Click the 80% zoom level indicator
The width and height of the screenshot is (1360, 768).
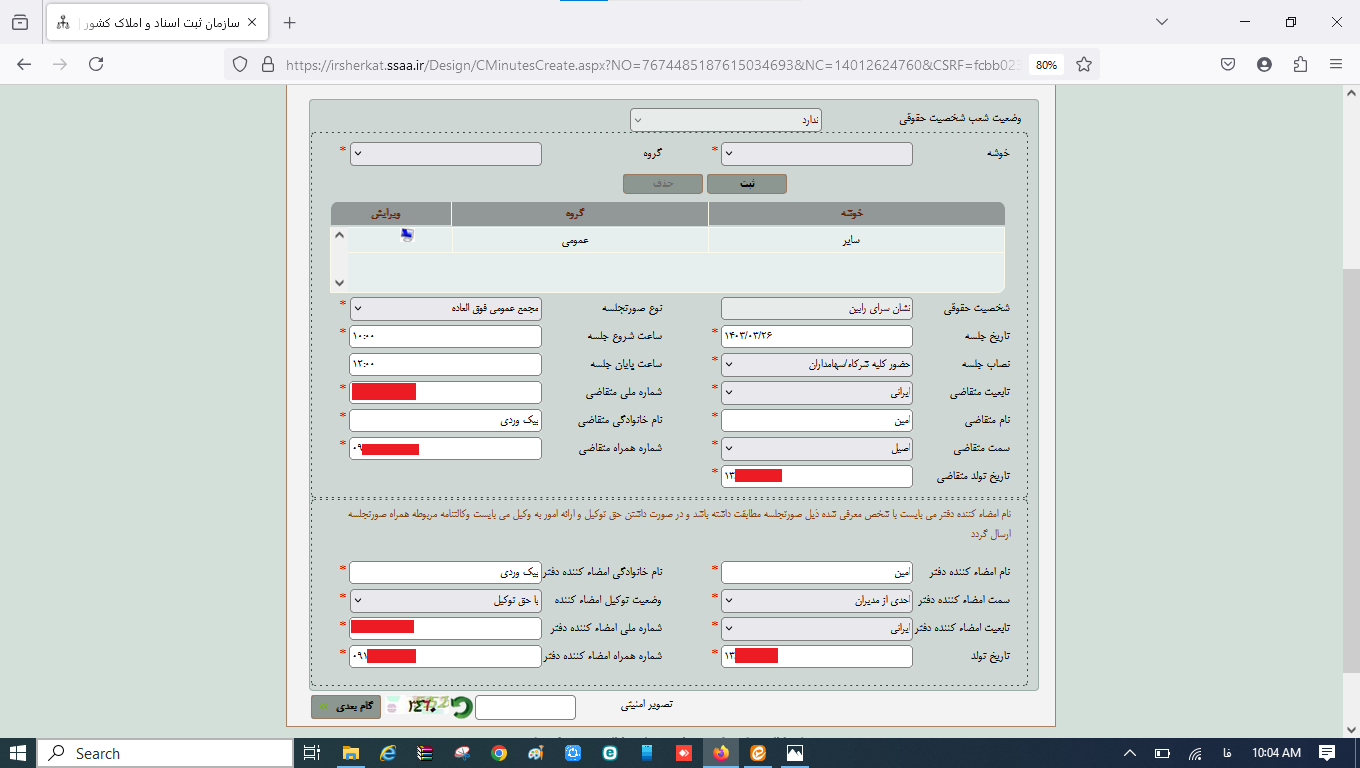click(x=1046, y=64)
